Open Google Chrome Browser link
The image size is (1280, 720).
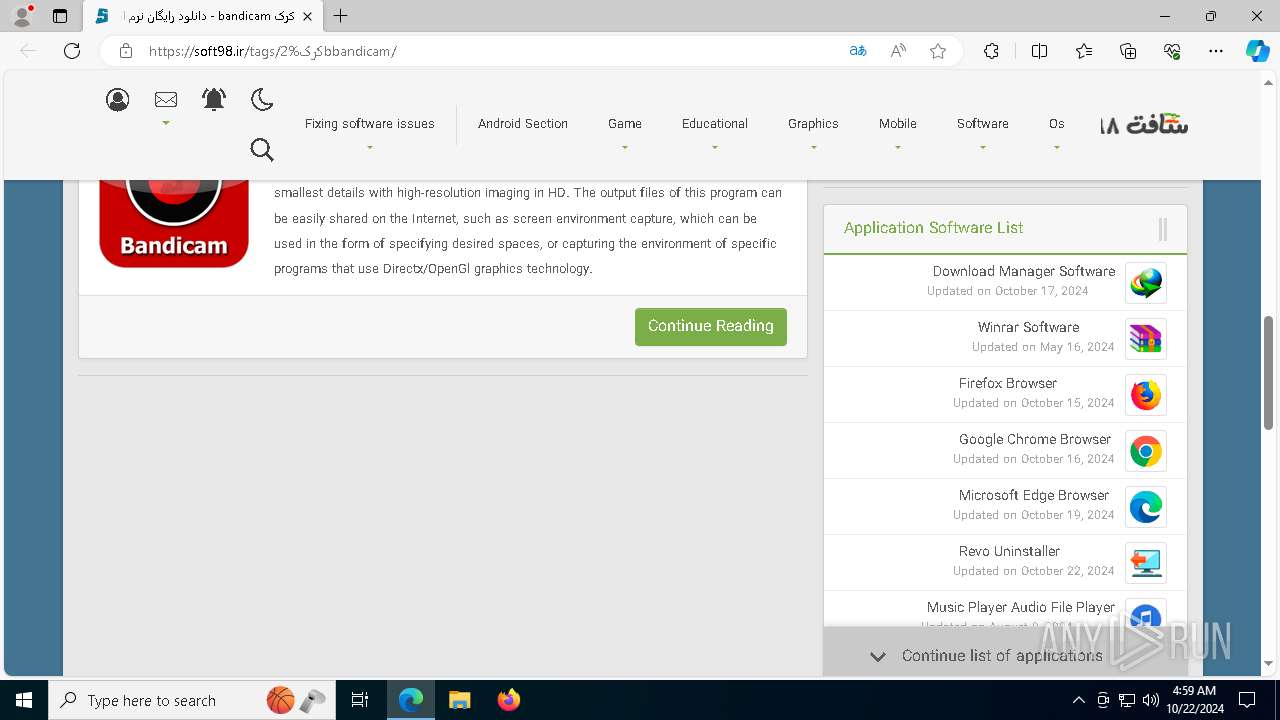tap(1035, 439)
